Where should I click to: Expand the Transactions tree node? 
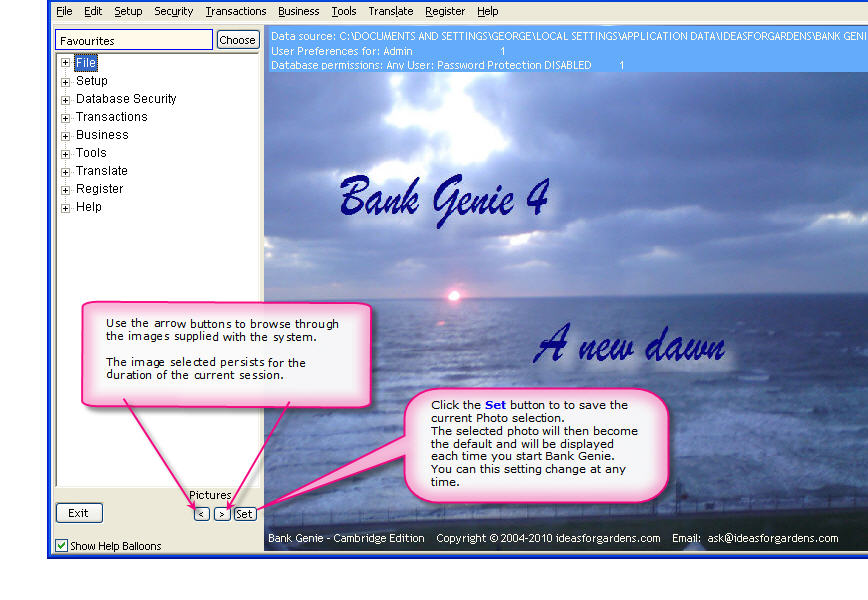pyautogui.click(x=65, y=118)
